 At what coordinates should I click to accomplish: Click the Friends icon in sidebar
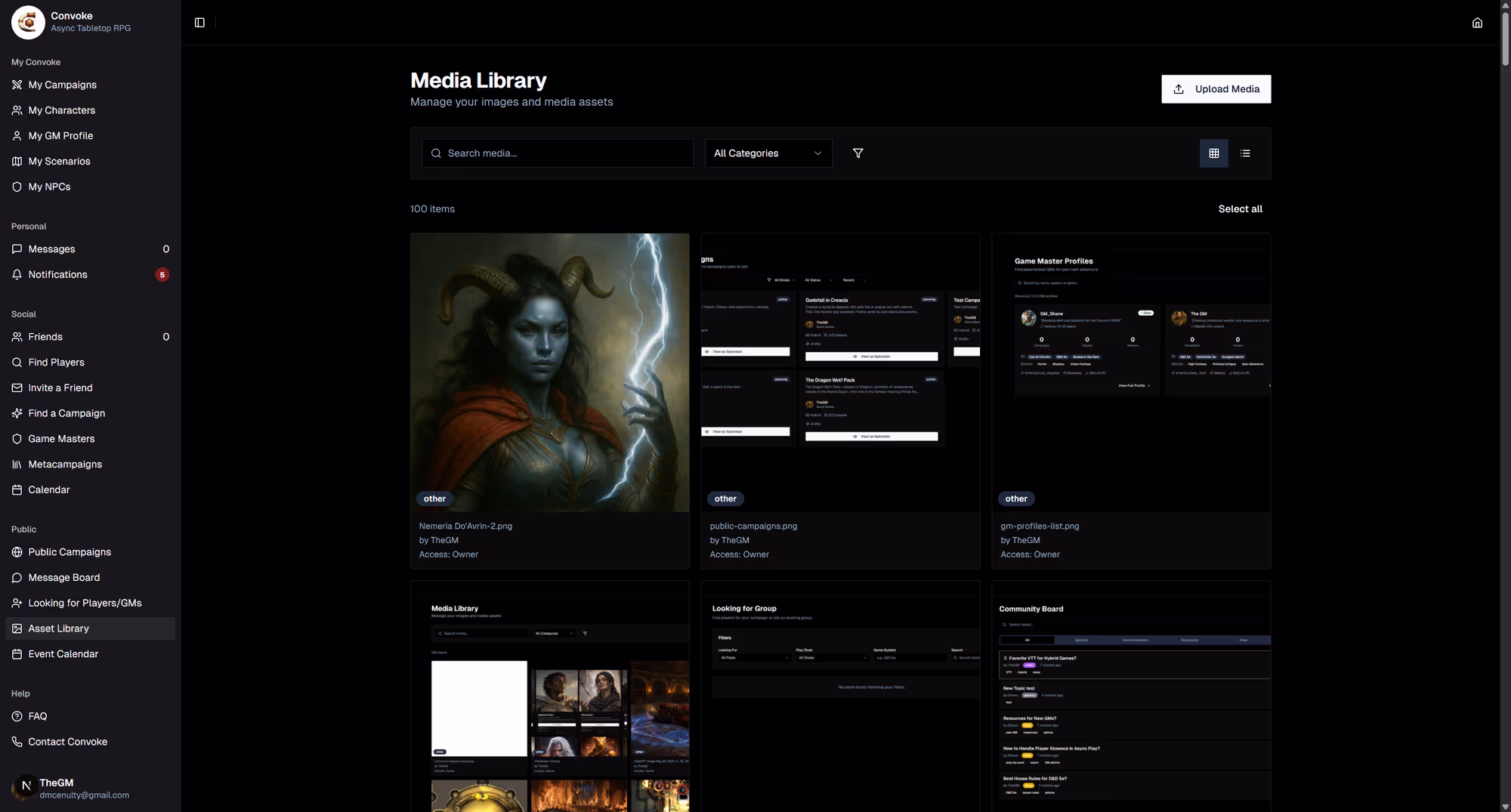(x=17, y=337)
